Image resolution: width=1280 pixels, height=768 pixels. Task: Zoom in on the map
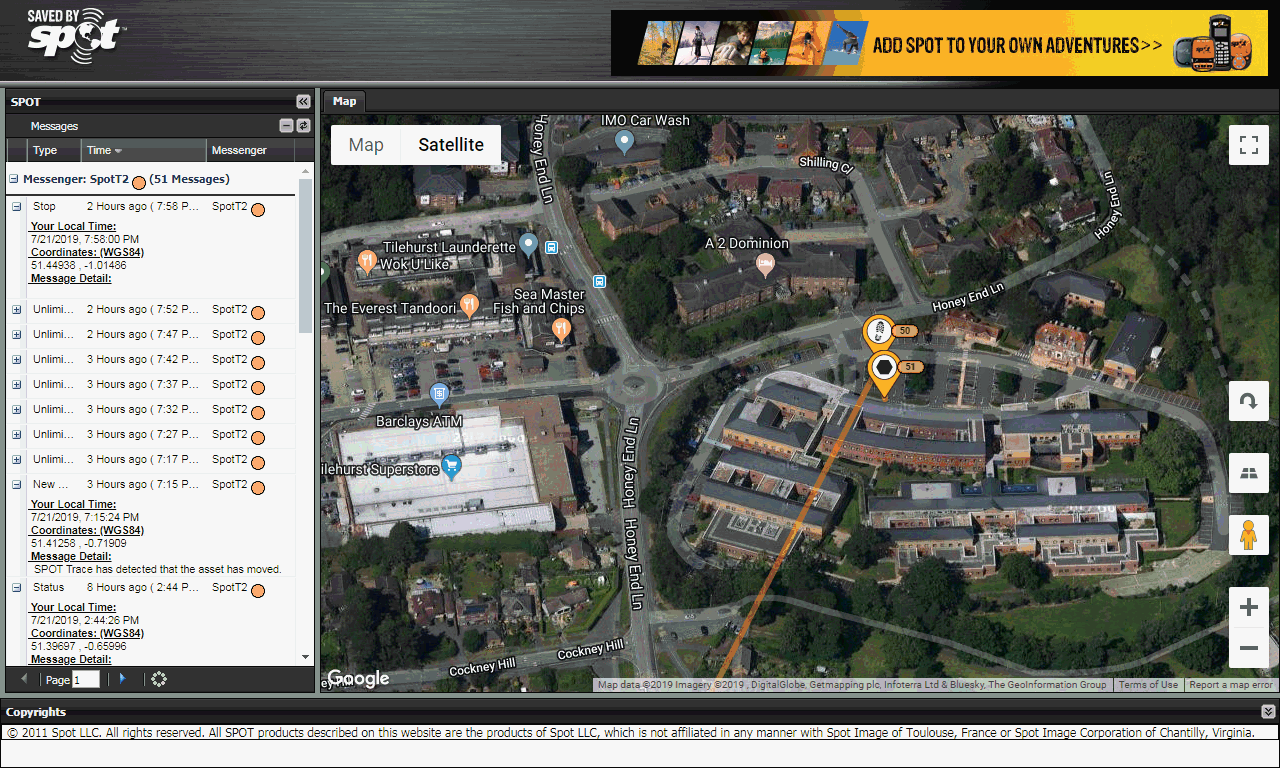pyautogui.click(x=1248, y=607)
